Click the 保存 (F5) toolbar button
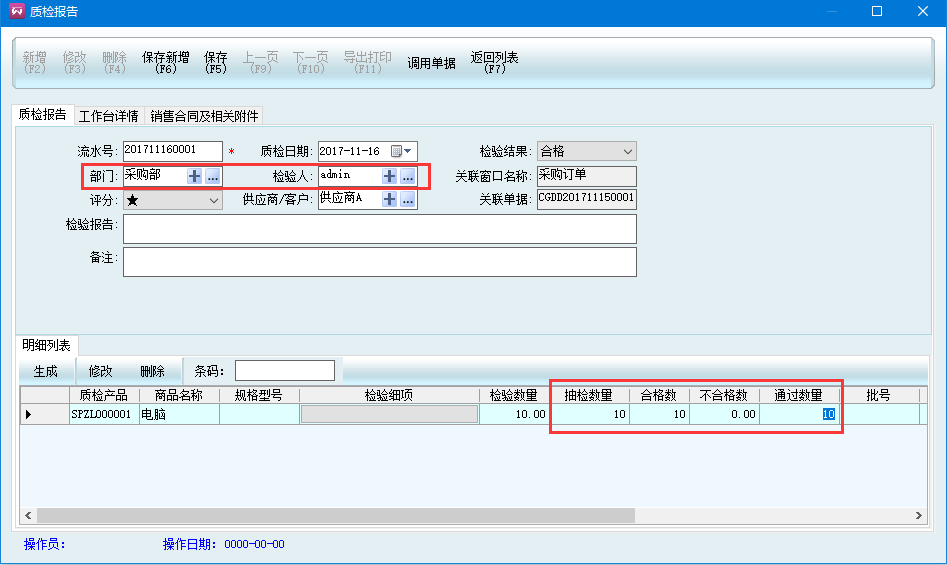Viewport: 947px width, 565px height. pyautogui.click(x=216, y=63)
